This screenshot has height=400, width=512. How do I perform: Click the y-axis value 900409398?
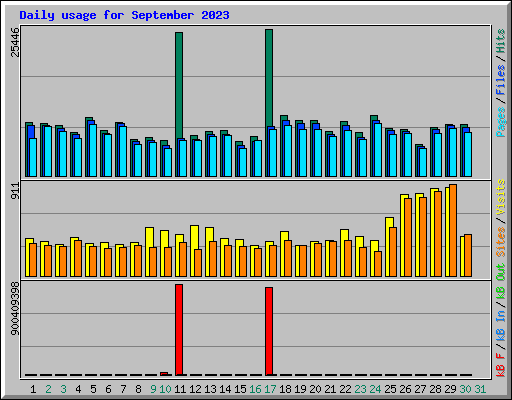pyautogui.click(x=15, y=308)
